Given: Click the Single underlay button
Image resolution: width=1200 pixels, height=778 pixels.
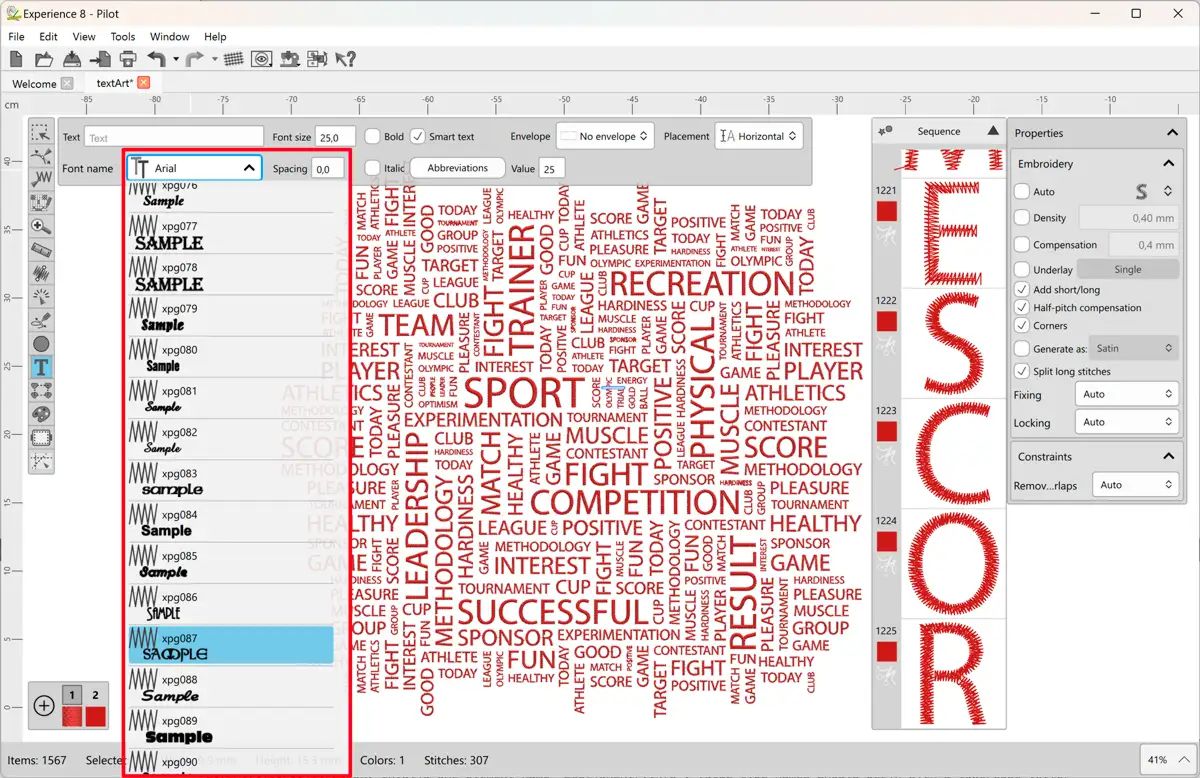Looking at the screenshot, I should [x=1127, y=270].
